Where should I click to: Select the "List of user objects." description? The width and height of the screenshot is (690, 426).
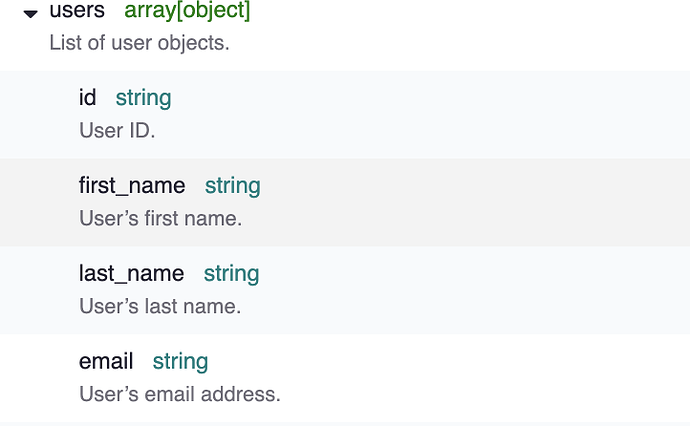[x=139, y=45]
